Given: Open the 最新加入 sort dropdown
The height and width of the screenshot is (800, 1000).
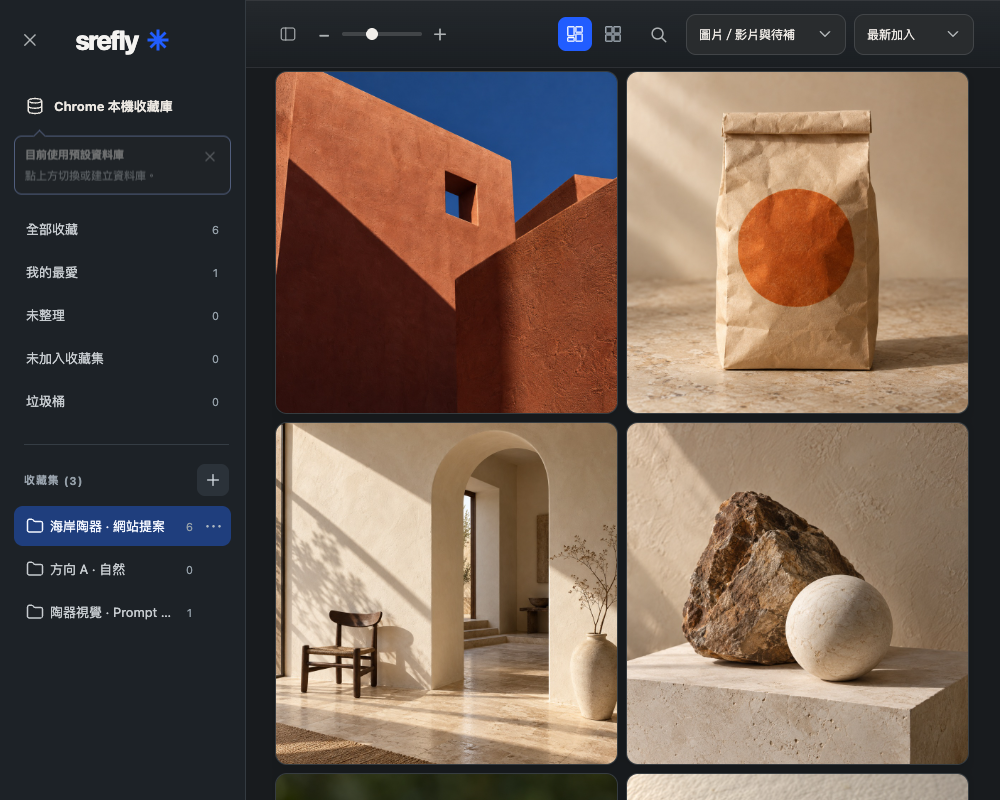Looking at the screenshot, I should click(x=913, y=34).
